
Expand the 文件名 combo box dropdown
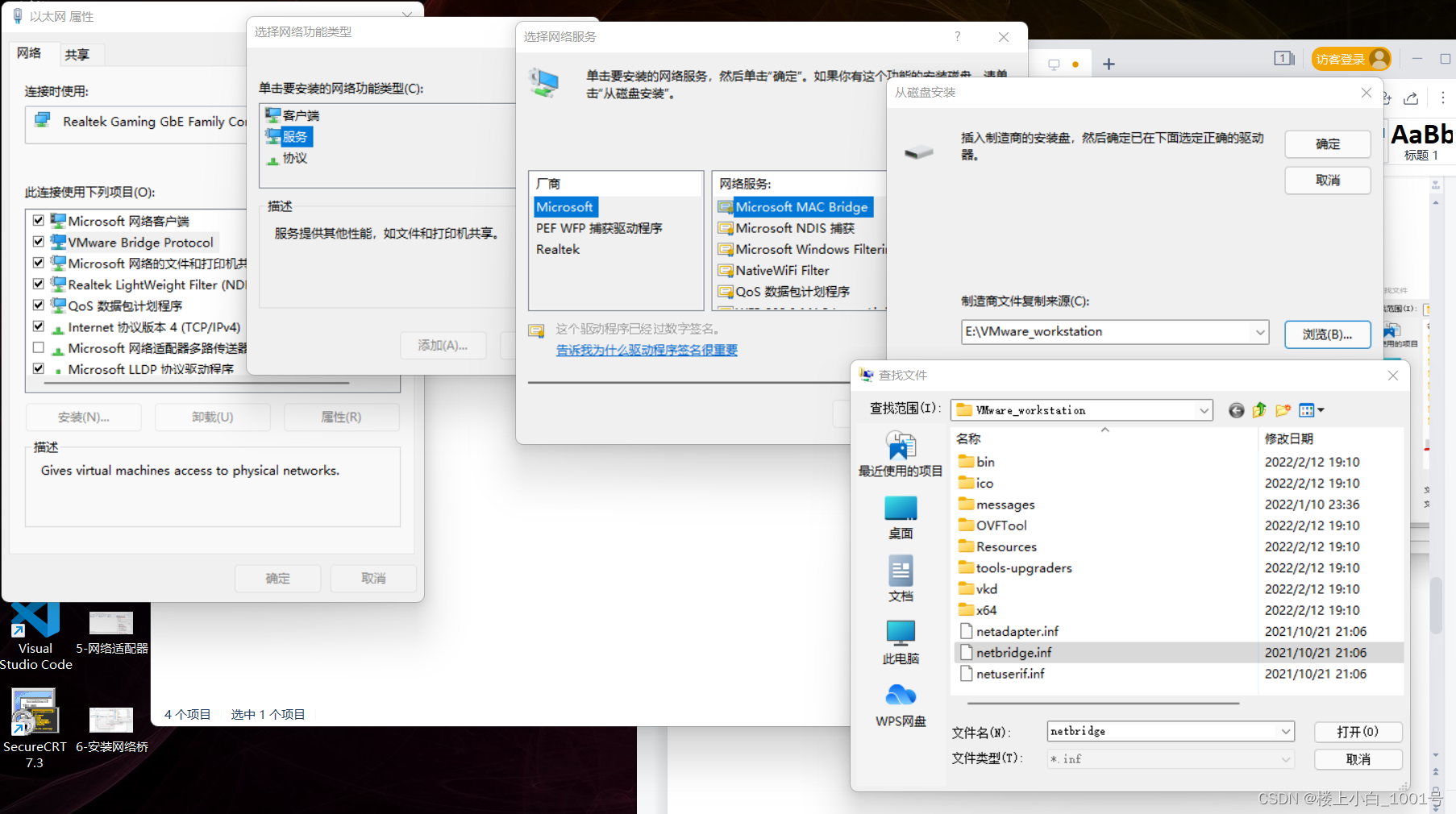pyautogui.click(x=1286, y=731)
